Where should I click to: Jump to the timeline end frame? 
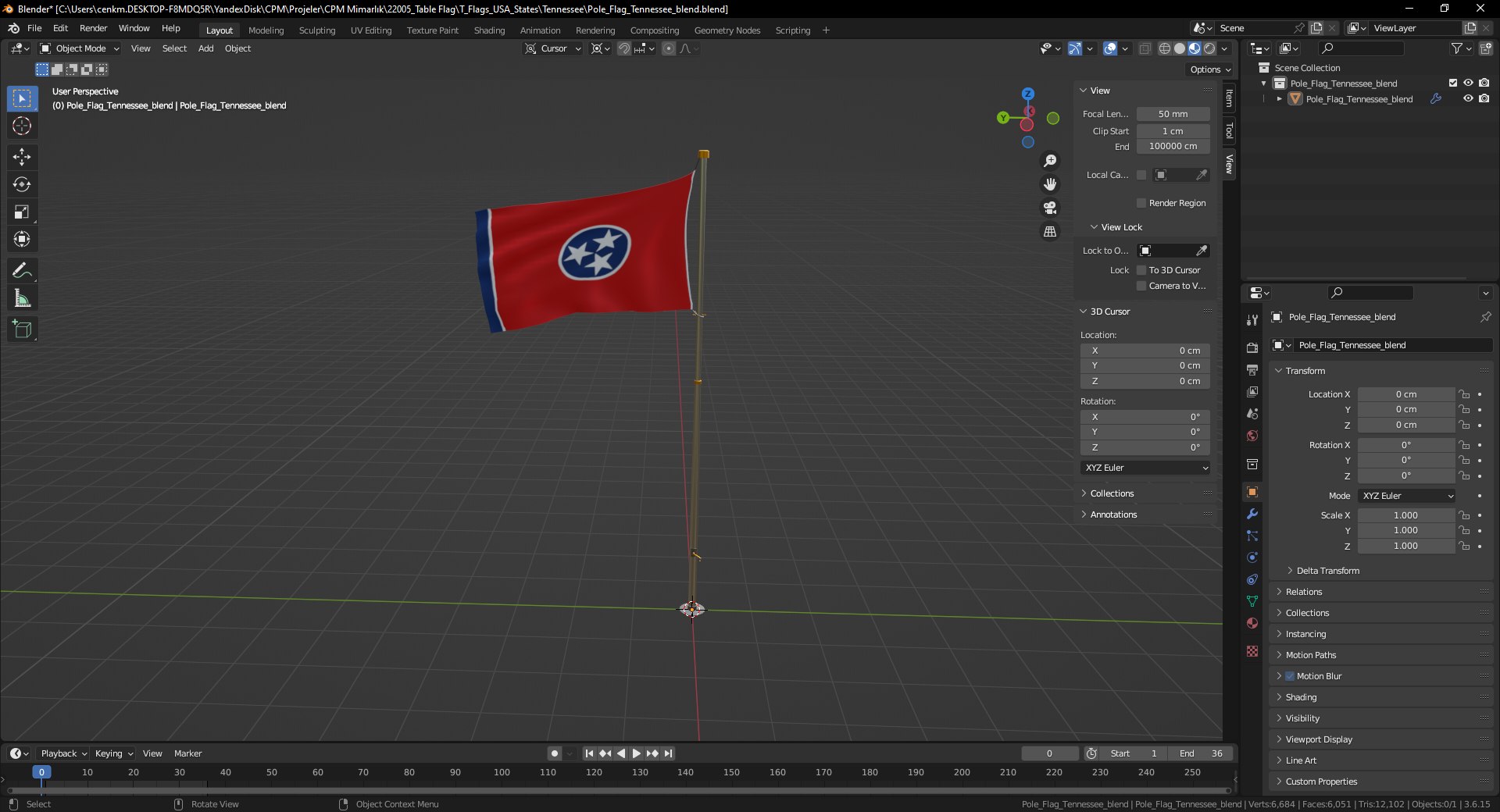pyautogui.click(x=668, y=753)
